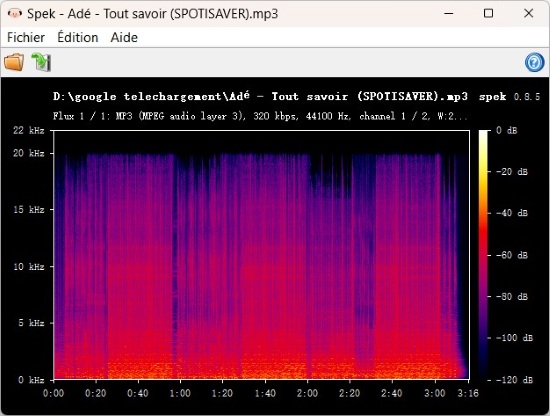550x416 pixels.
Task: Click the 1:20 time label
Action: click(222, 393)
